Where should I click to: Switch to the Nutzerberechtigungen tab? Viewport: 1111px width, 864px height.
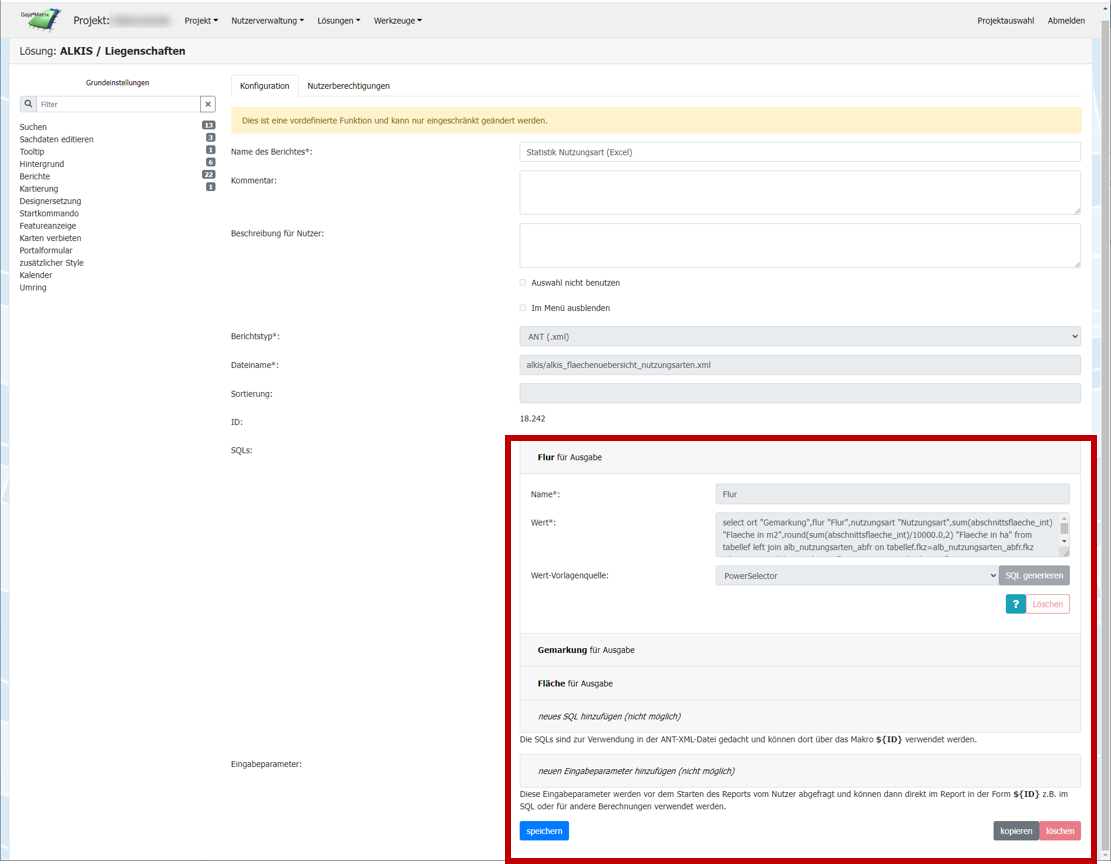[348, 86]
